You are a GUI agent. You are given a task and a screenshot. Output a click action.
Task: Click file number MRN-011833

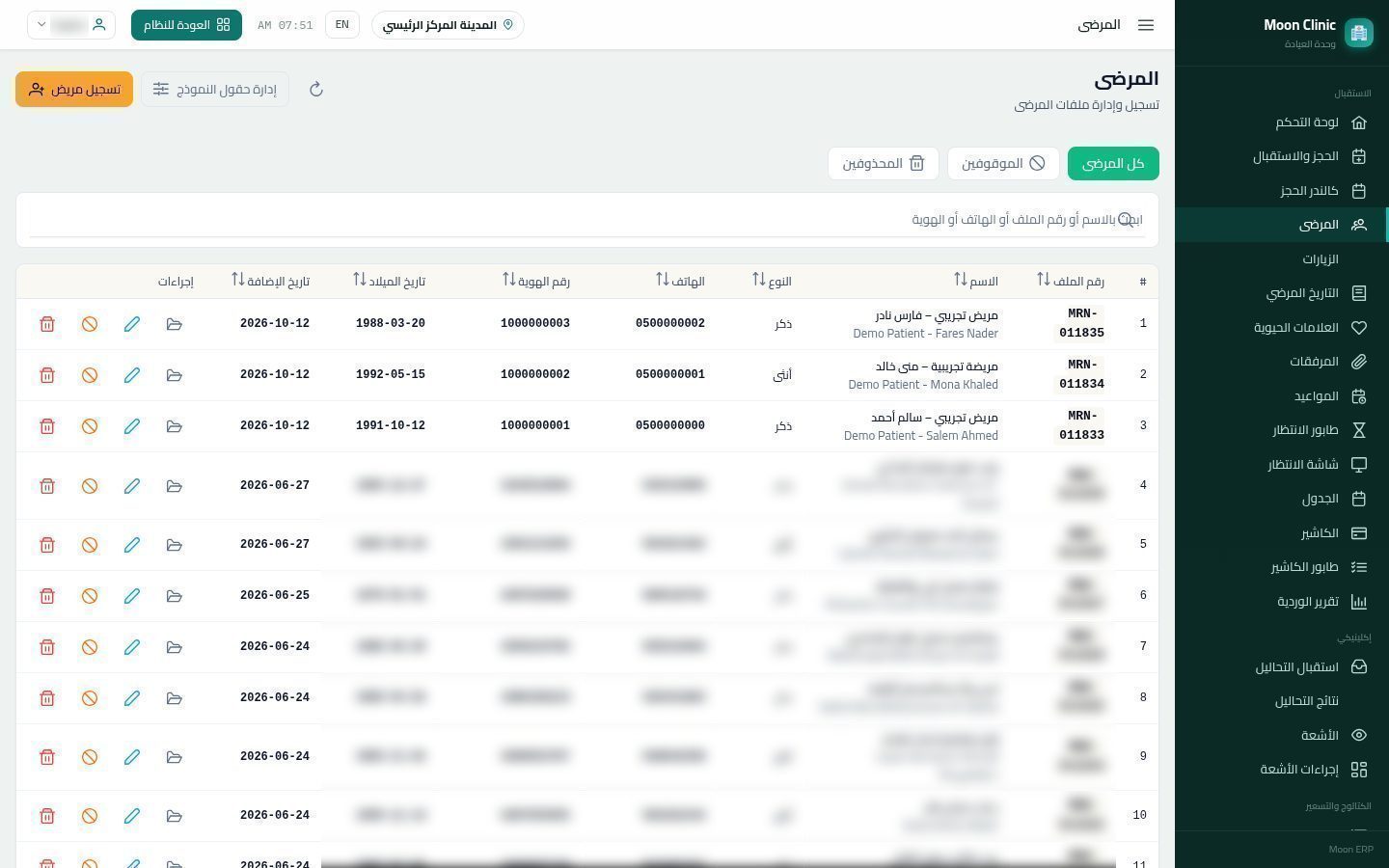click(x=1081, y=426)
